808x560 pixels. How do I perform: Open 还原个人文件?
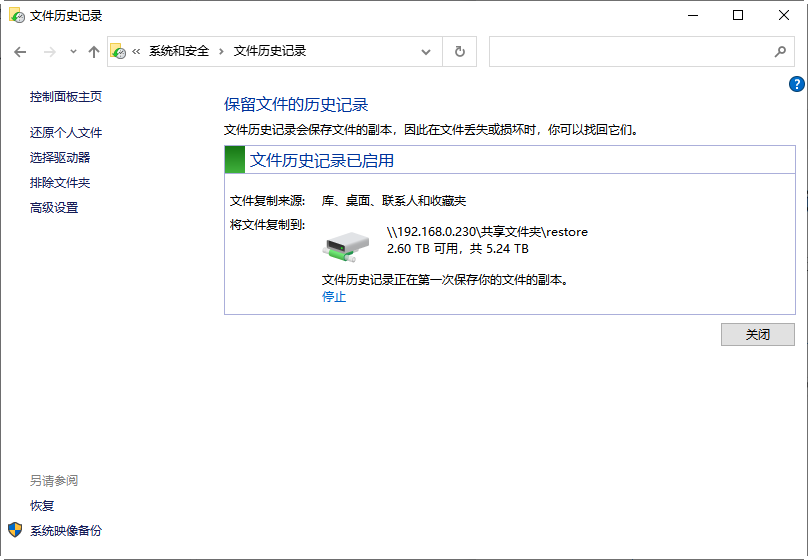pos(66,133)
